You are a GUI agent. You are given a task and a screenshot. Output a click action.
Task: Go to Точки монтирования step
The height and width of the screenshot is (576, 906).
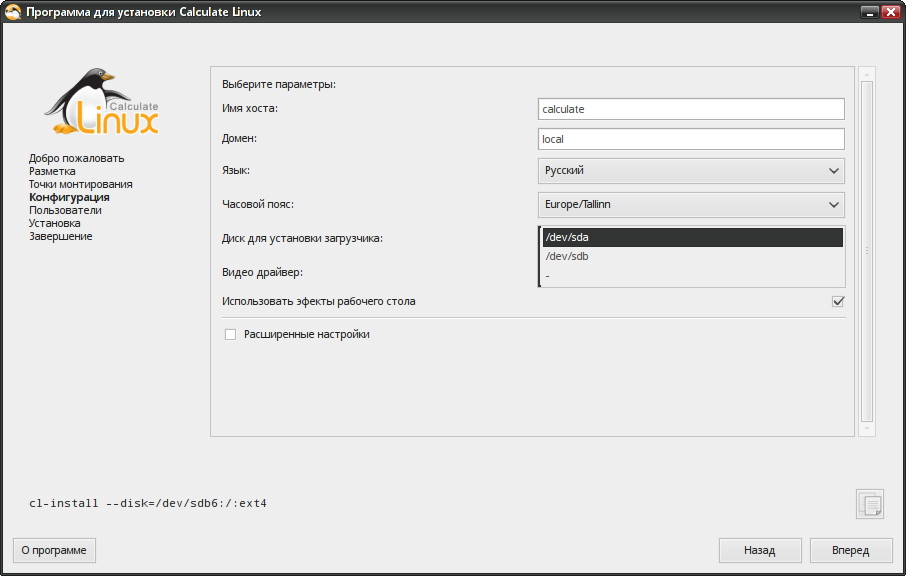(80, 184)
